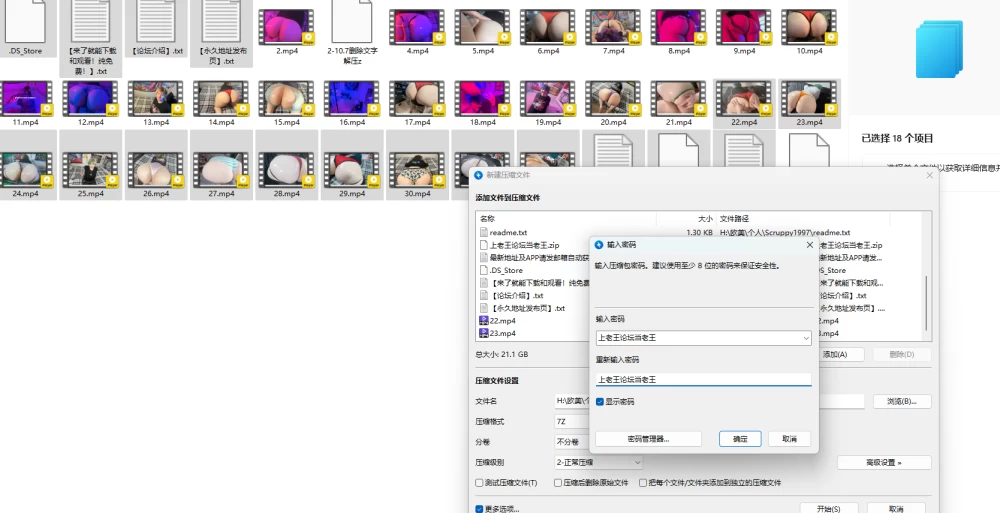Select the 23.mp4 row in archive list
The height and width of the screenshot is (513, 1000).
tap(534, 334)
